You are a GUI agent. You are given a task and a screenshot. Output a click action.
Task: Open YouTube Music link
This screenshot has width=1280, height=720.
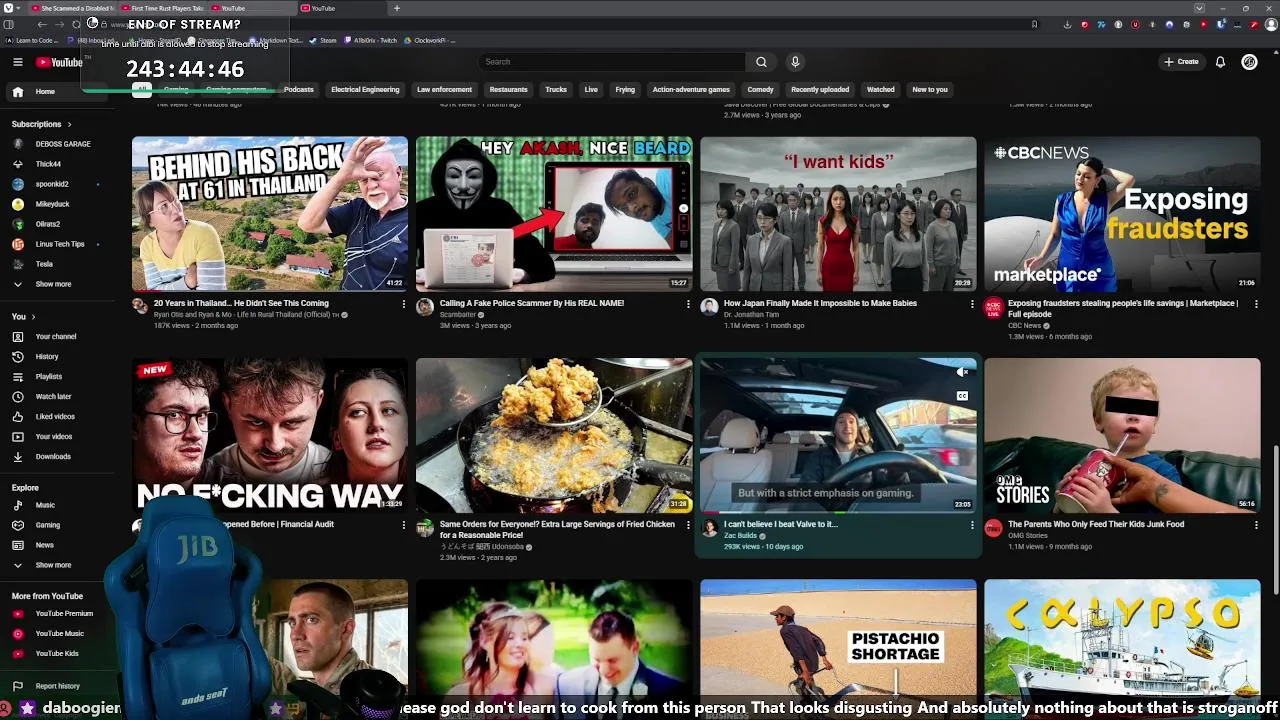(x=62, y=633)
